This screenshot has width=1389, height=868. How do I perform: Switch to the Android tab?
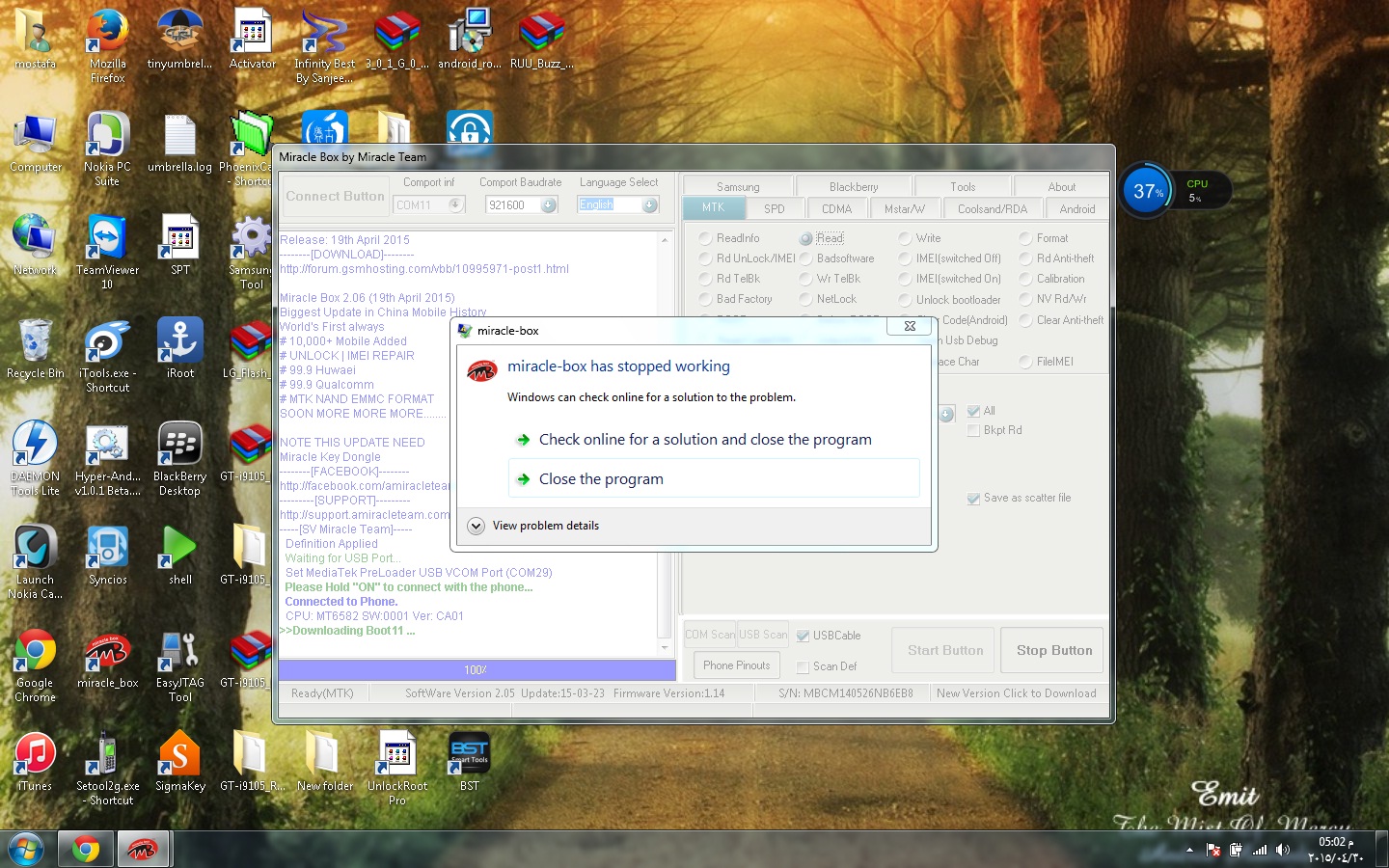point(1076,208)
